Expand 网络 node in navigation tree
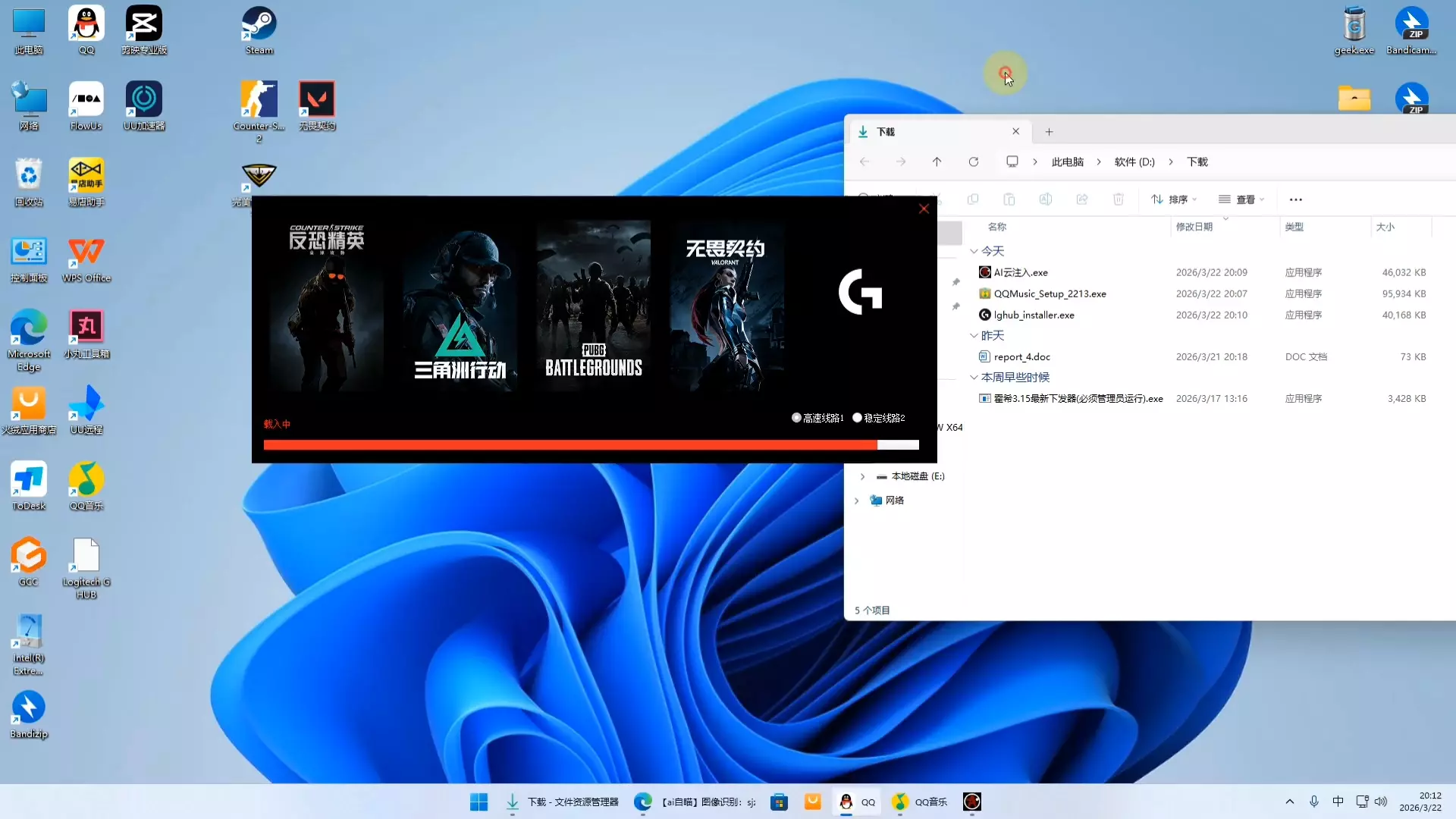Viewport: 1456px width, 819px height. pyautogui.click(x=857, y=500)
